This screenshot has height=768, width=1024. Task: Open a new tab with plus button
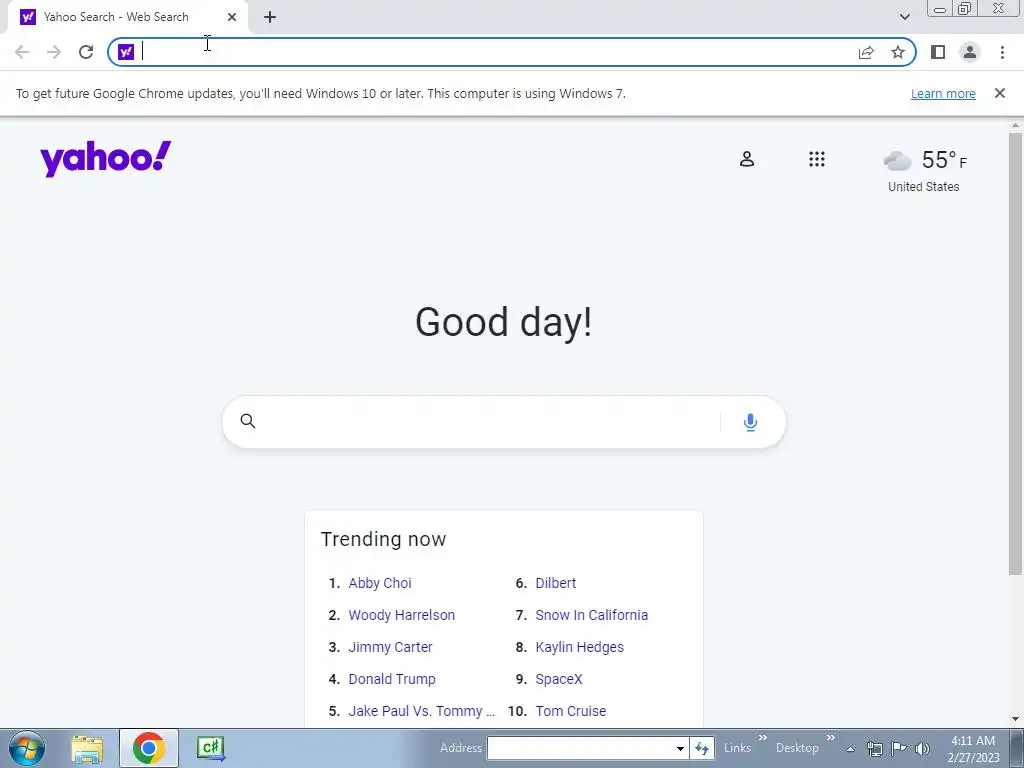(270, 17)
